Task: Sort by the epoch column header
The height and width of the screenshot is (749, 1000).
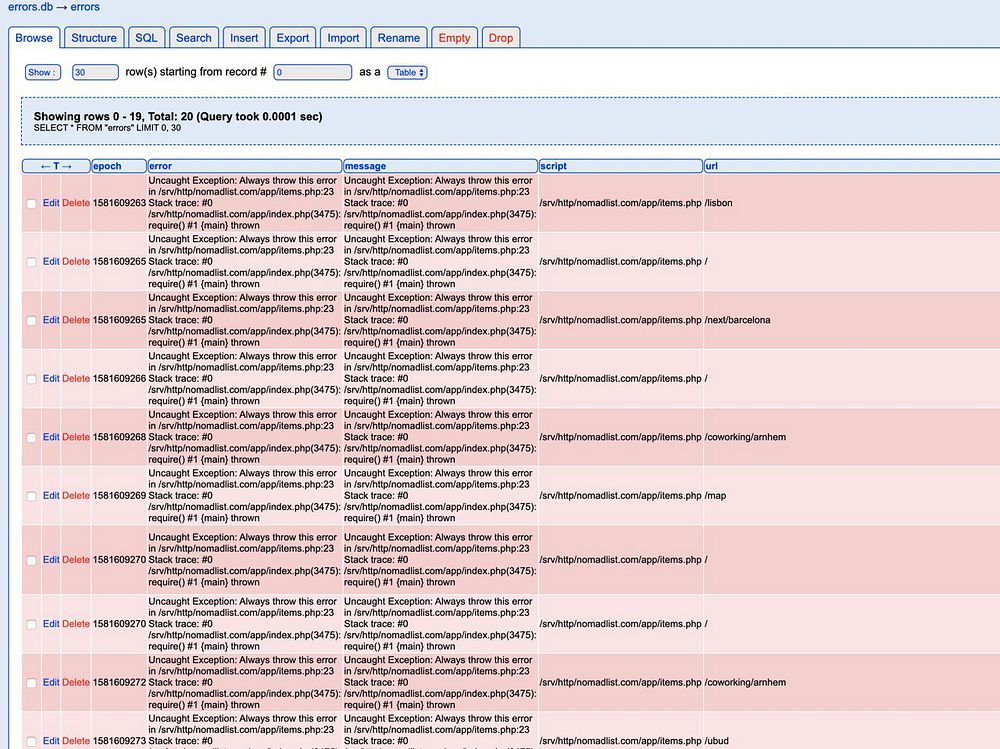Action: (107, 166)
